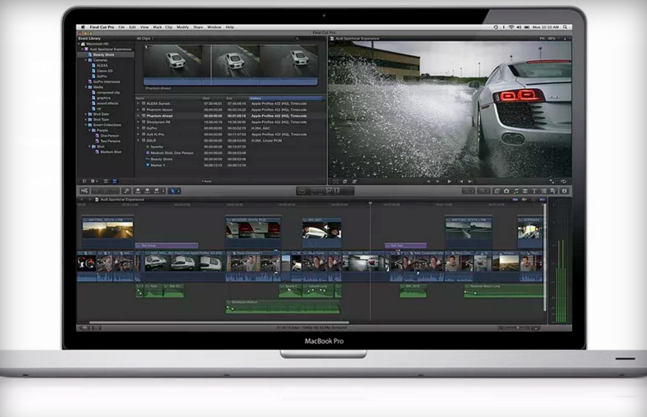This screenshot has height=417, width=647.
Task: Click the Append clip to storyline button
Action: [x=157, y=191]
